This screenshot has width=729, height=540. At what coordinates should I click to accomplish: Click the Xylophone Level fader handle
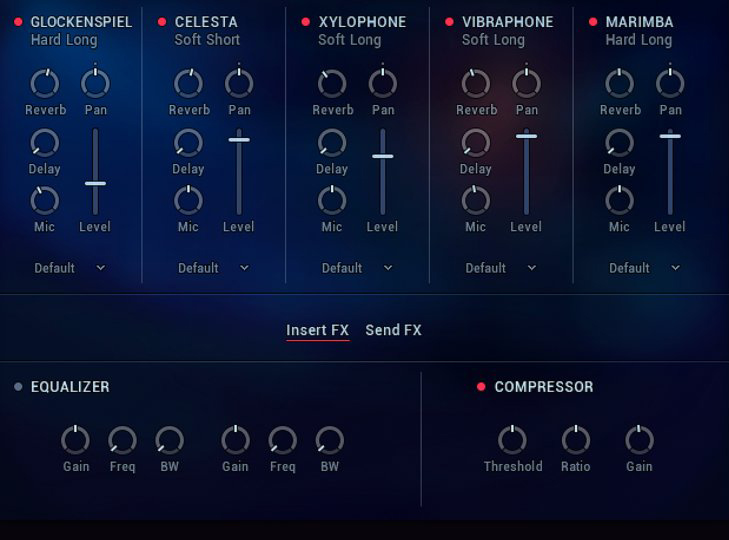tap(383, 156)
